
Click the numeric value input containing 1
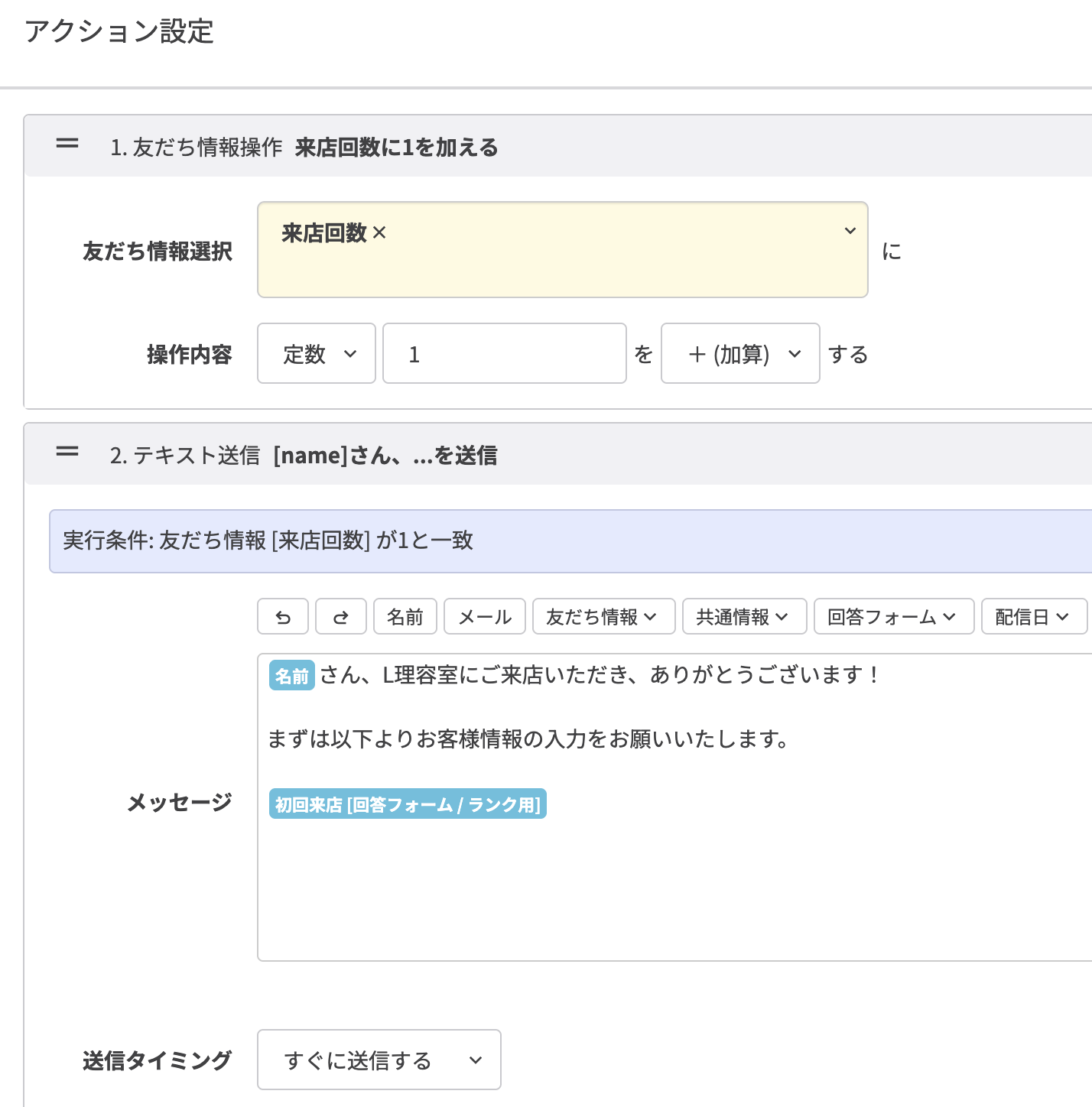(504, 353)
